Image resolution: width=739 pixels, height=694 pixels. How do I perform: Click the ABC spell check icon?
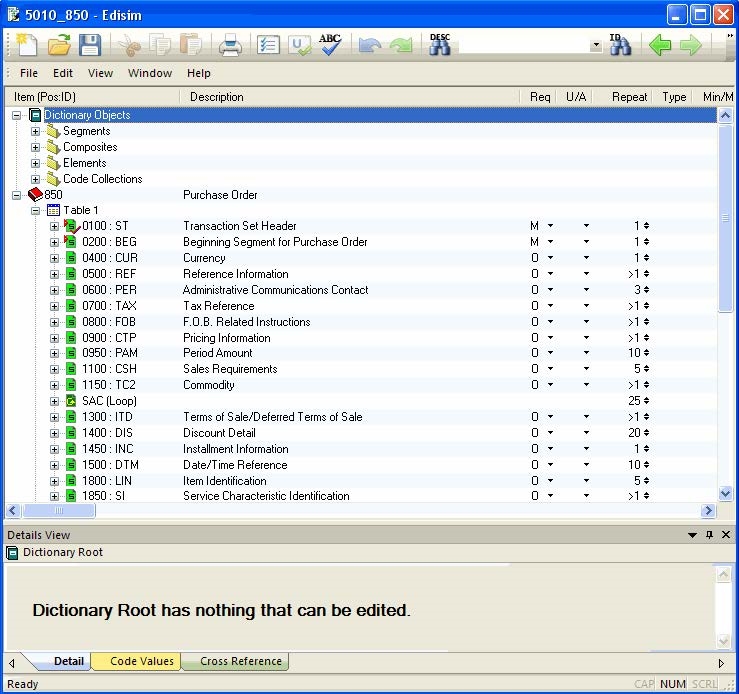[x=330, y=45]
